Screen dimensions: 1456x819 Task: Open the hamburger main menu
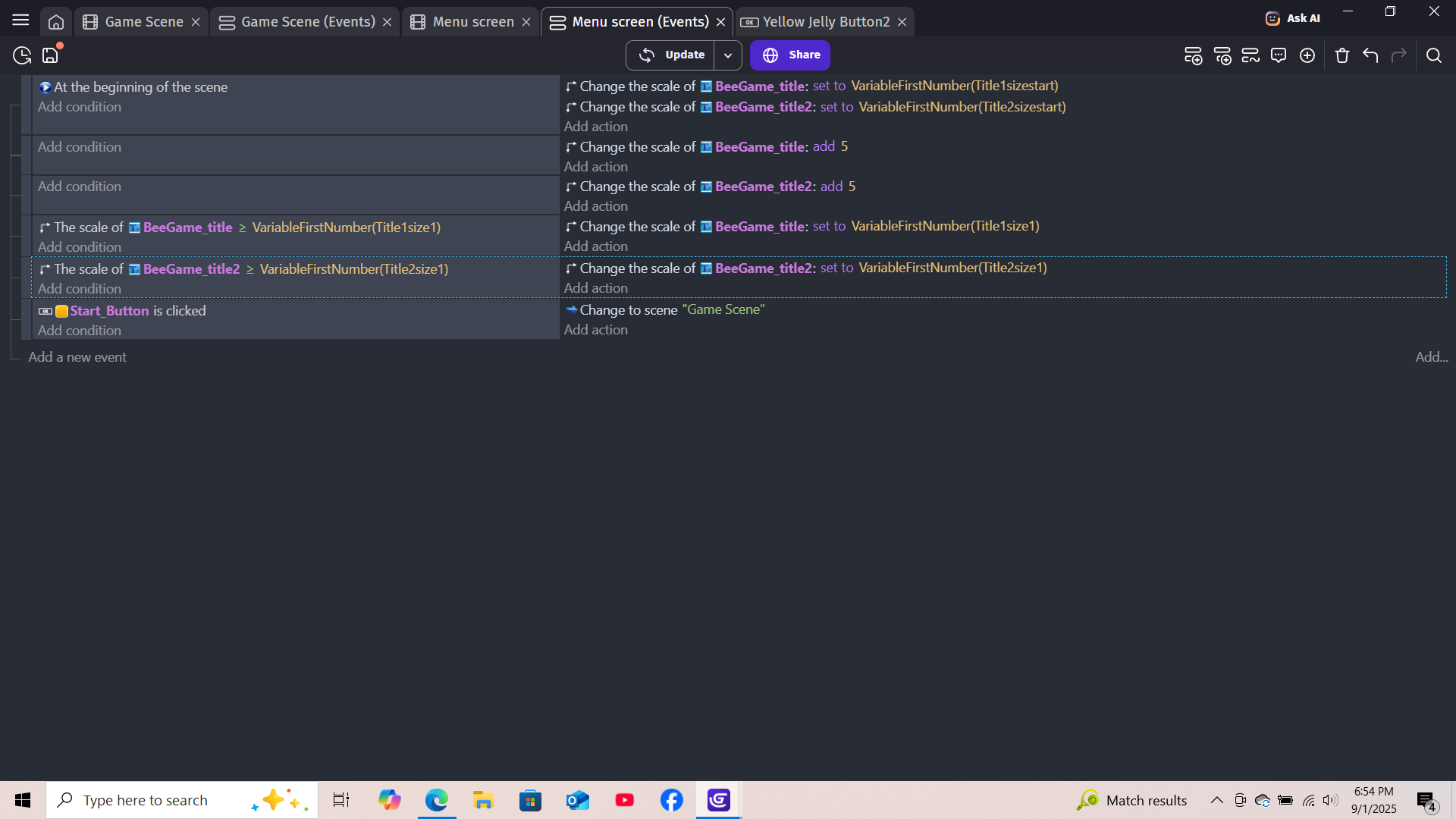point(20,20)
